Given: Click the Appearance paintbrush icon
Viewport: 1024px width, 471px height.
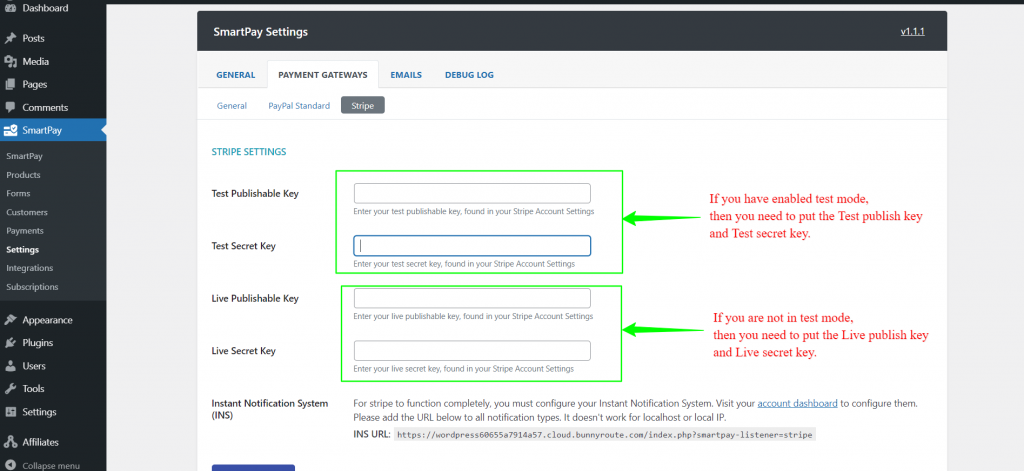Looking at the screenshot, I should tap(10, 320).
